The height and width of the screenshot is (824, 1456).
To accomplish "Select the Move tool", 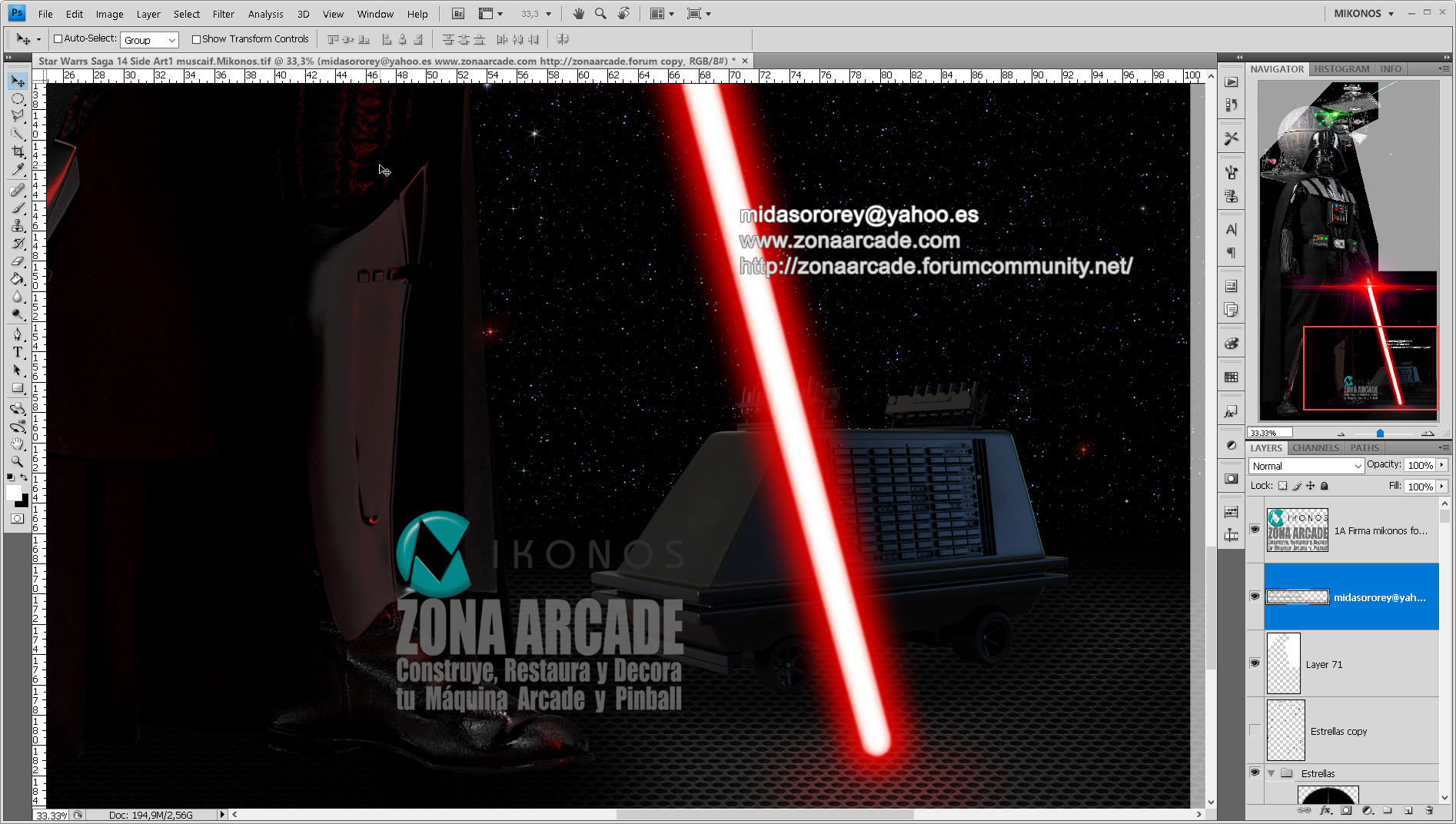I will pyautogui.click(x=18, y=81).
